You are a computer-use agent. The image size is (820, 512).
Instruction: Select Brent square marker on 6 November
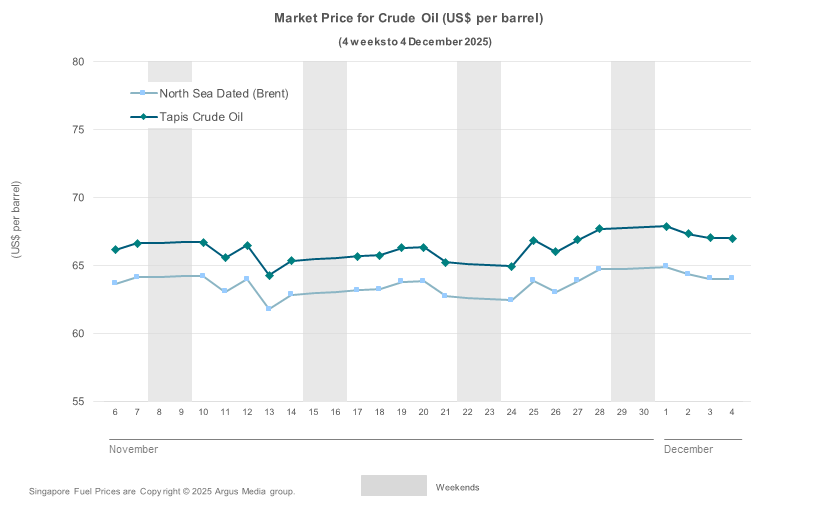coord(115,283)
